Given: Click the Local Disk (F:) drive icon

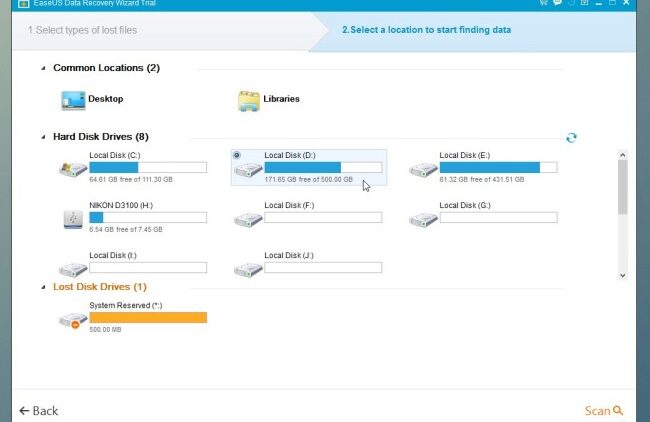Looking at the screenshot, I should 248,218.
